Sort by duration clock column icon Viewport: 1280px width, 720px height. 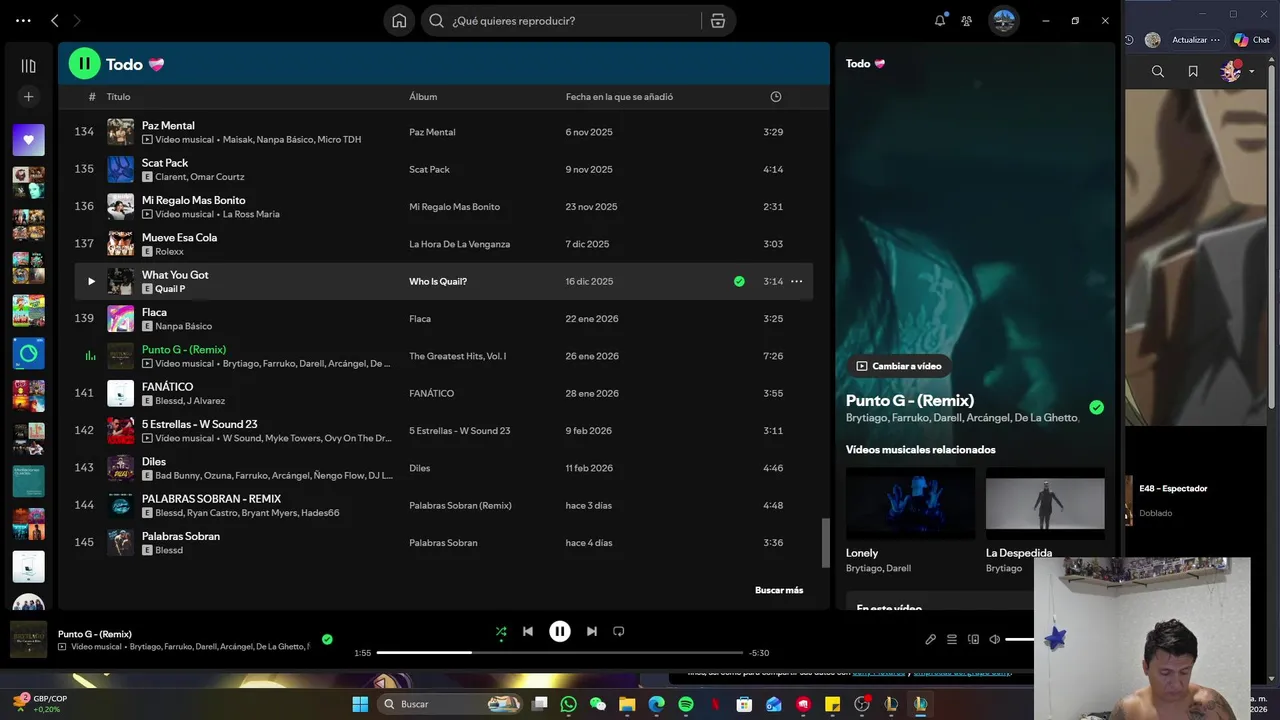pyautogui.click(x=776, y=97)
